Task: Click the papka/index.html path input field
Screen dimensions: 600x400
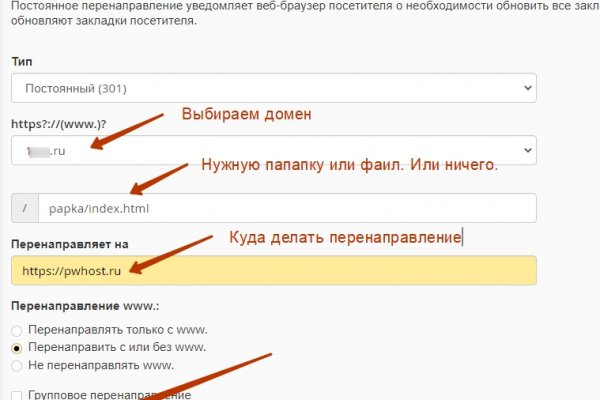Action: coord(286,208)
